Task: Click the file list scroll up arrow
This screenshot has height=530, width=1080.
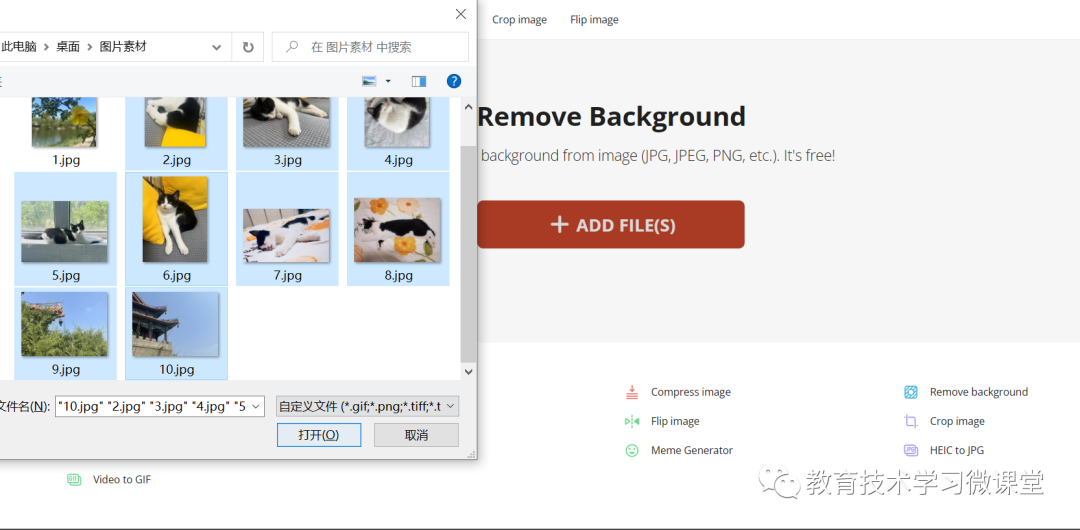Action: coord(468,108)
